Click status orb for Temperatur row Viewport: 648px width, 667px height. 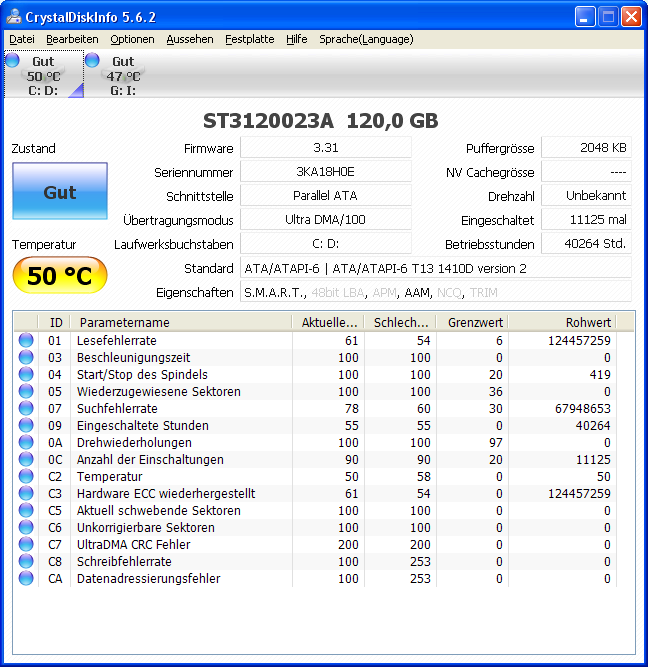[x=26, y=476]
